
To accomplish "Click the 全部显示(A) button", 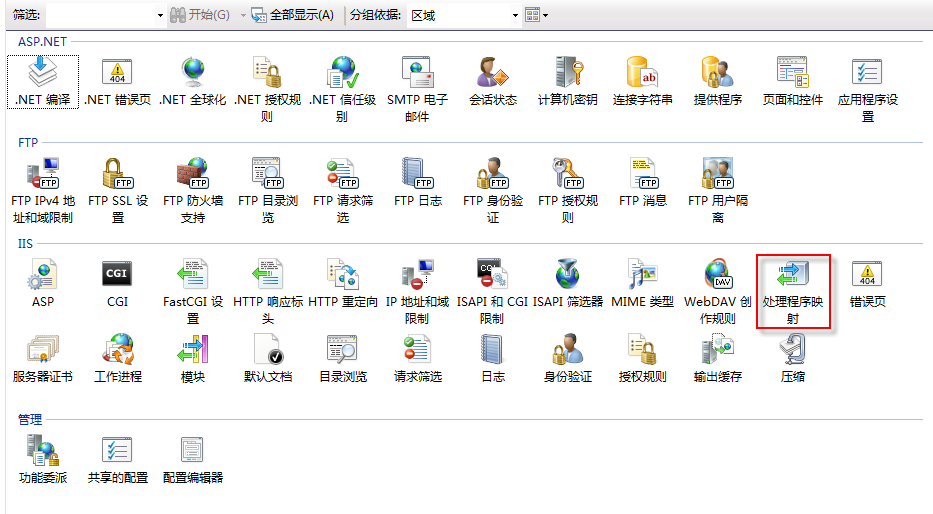I will click(x=292, y=15).
